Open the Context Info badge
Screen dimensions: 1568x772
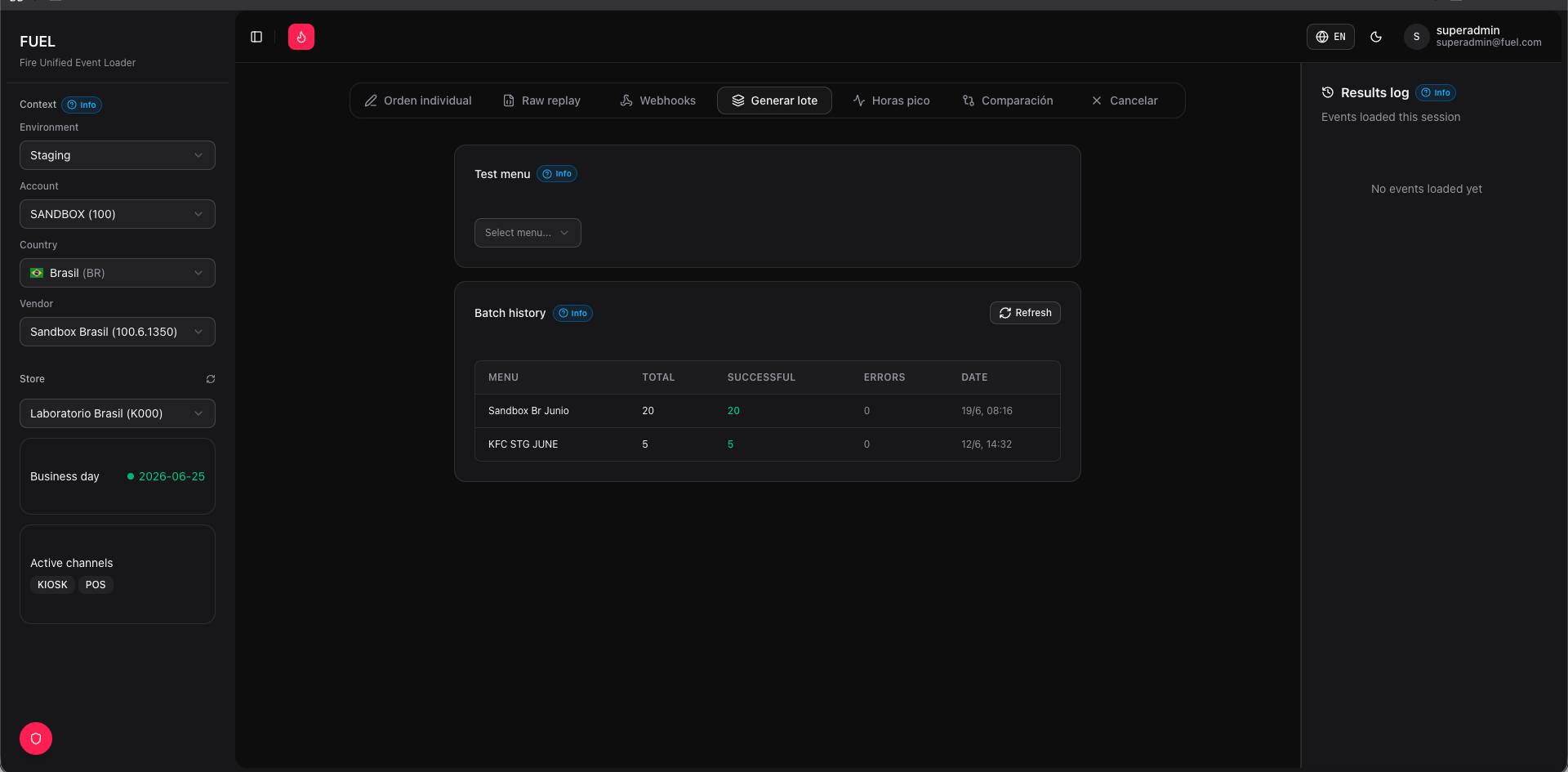click(82, 105)
